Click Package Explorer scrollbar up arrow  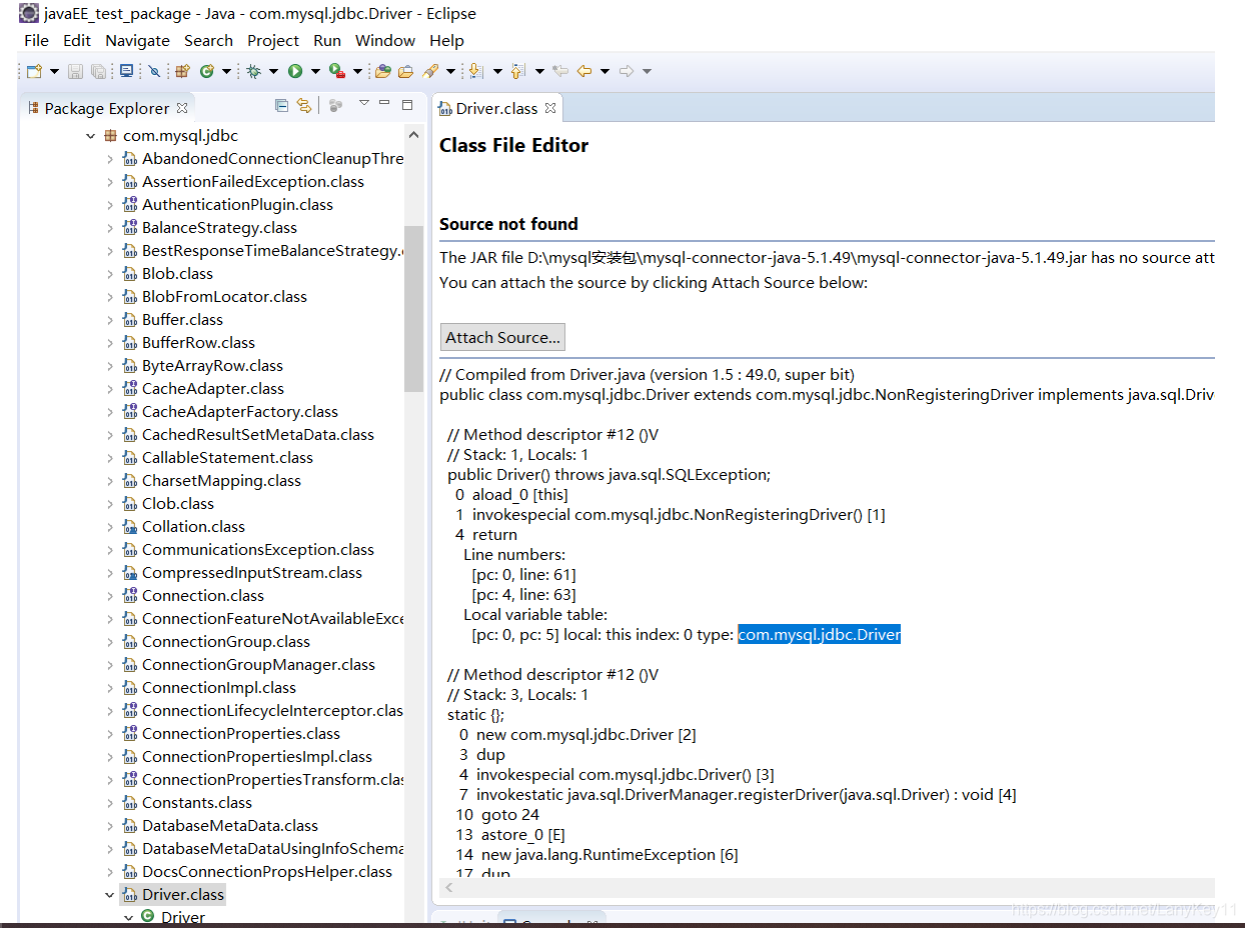[x=414, y=134]
